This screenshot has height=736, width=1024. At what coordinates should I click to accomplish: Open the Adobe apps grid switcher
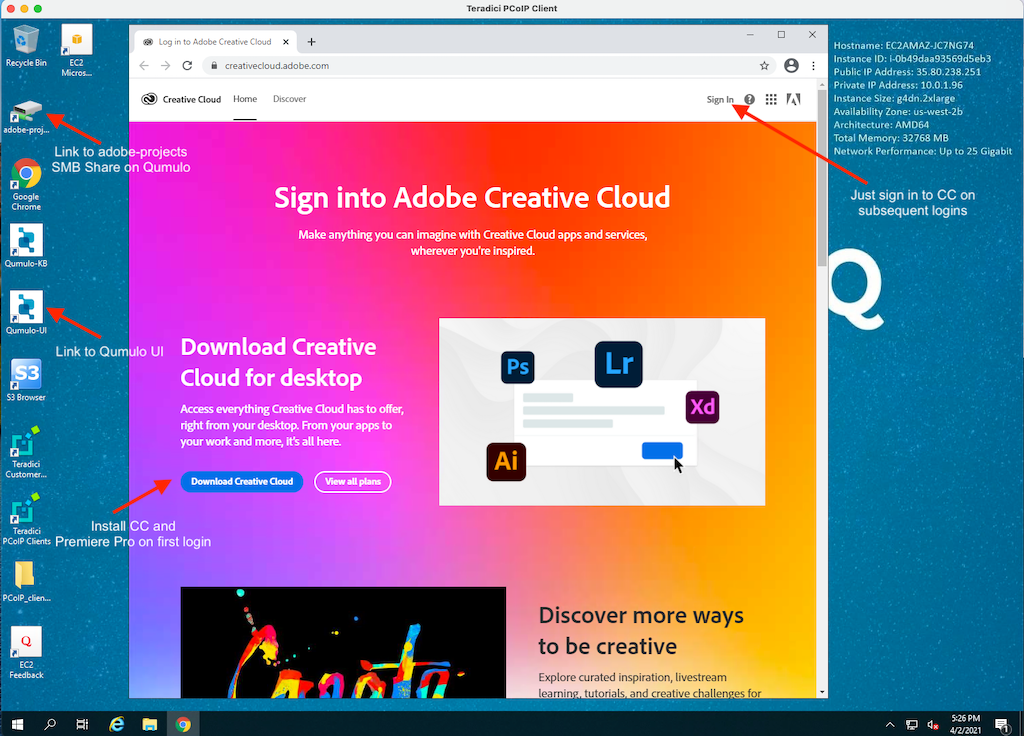pos(771,99)
